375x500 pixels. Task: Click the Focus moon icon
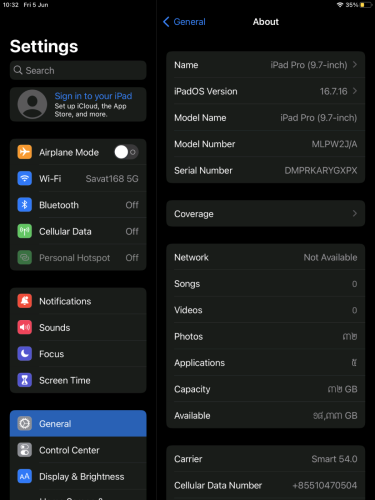tap(25, 354)
